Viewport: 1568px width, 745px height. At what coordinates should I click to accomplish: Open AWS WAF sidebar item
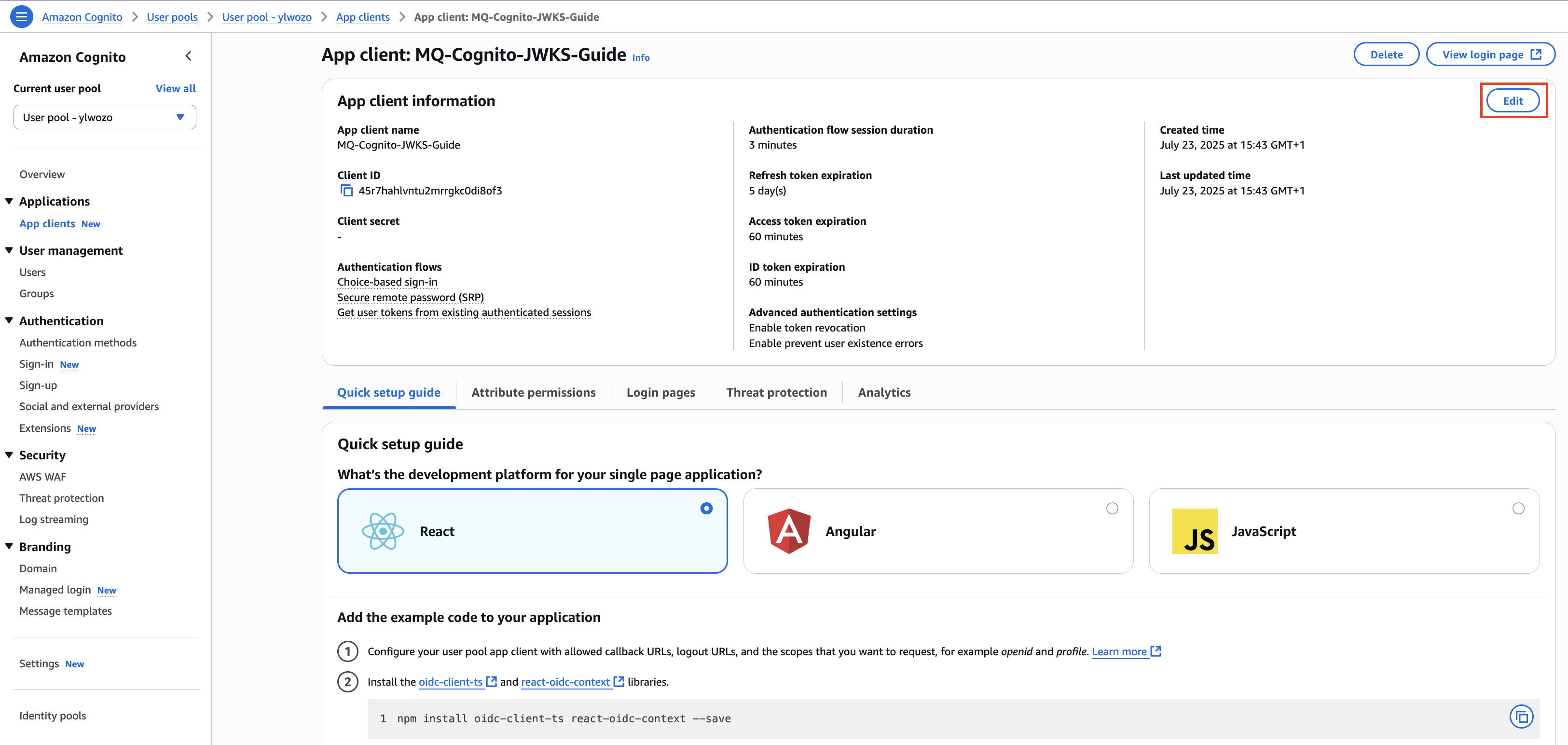click(42, 477)
